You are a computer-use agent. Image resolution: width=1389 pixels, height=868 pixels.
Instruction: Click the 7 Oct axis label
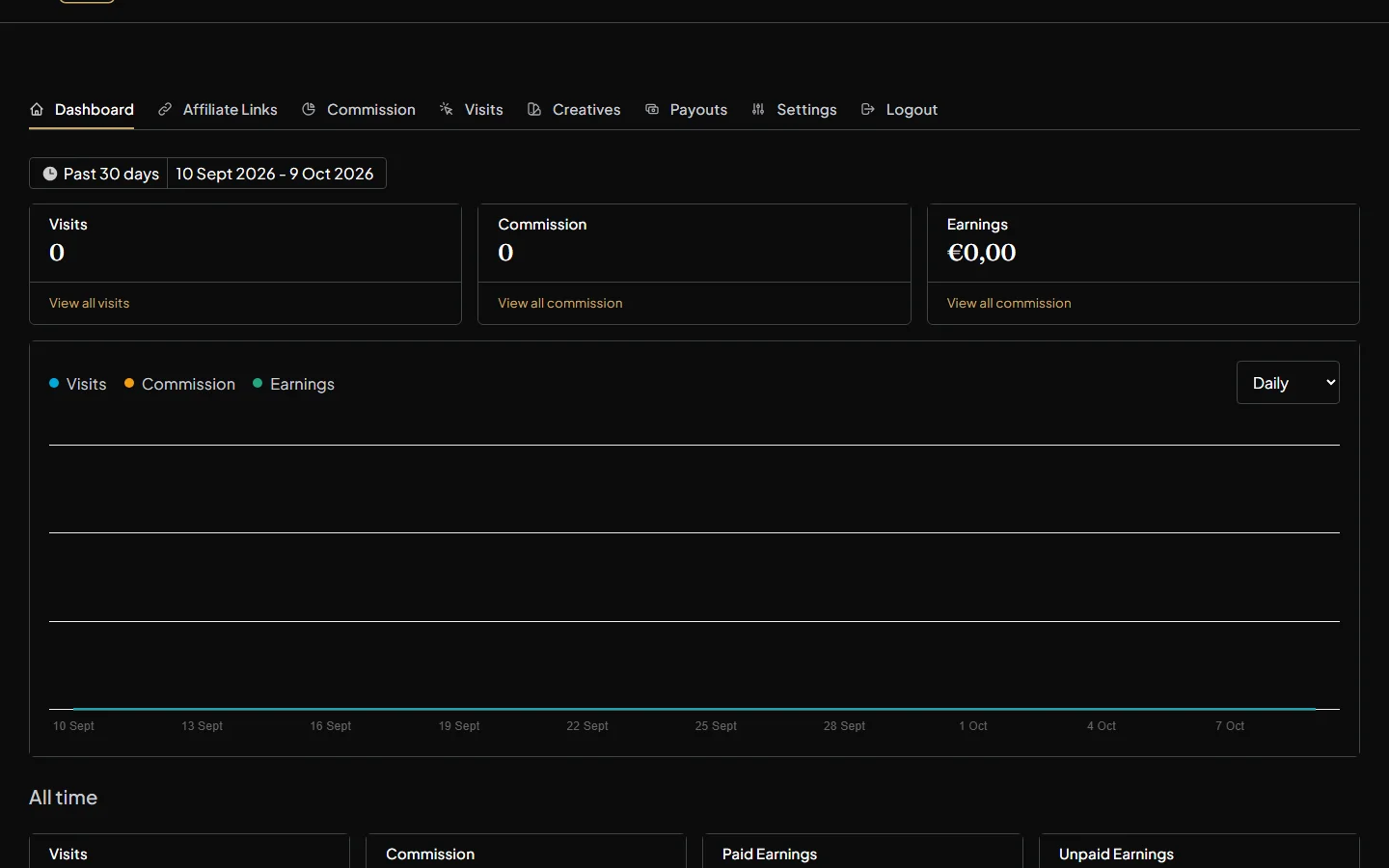(x=1230, y=726)
